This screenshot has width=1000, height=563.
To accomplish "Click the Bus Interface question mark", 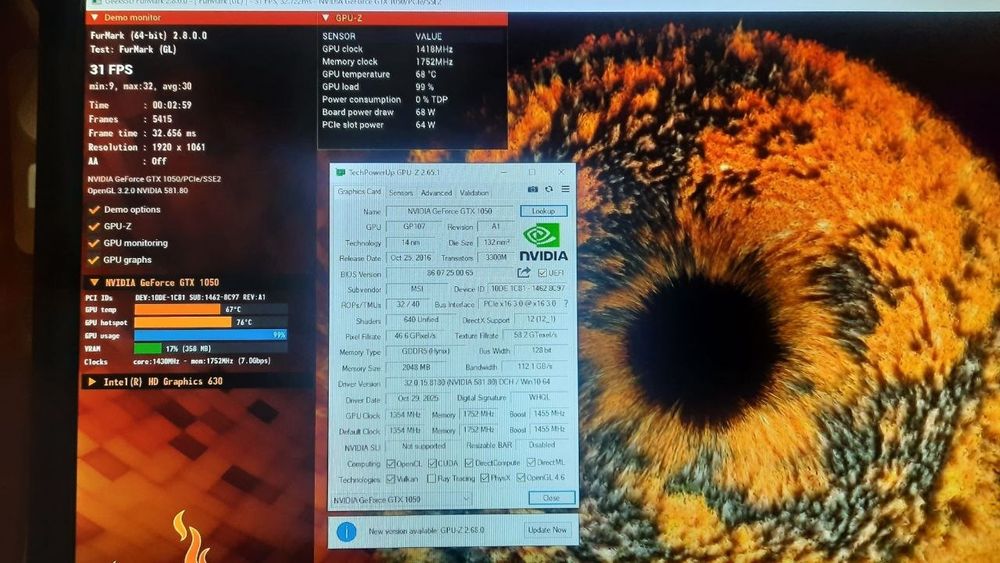I will 566,304.
